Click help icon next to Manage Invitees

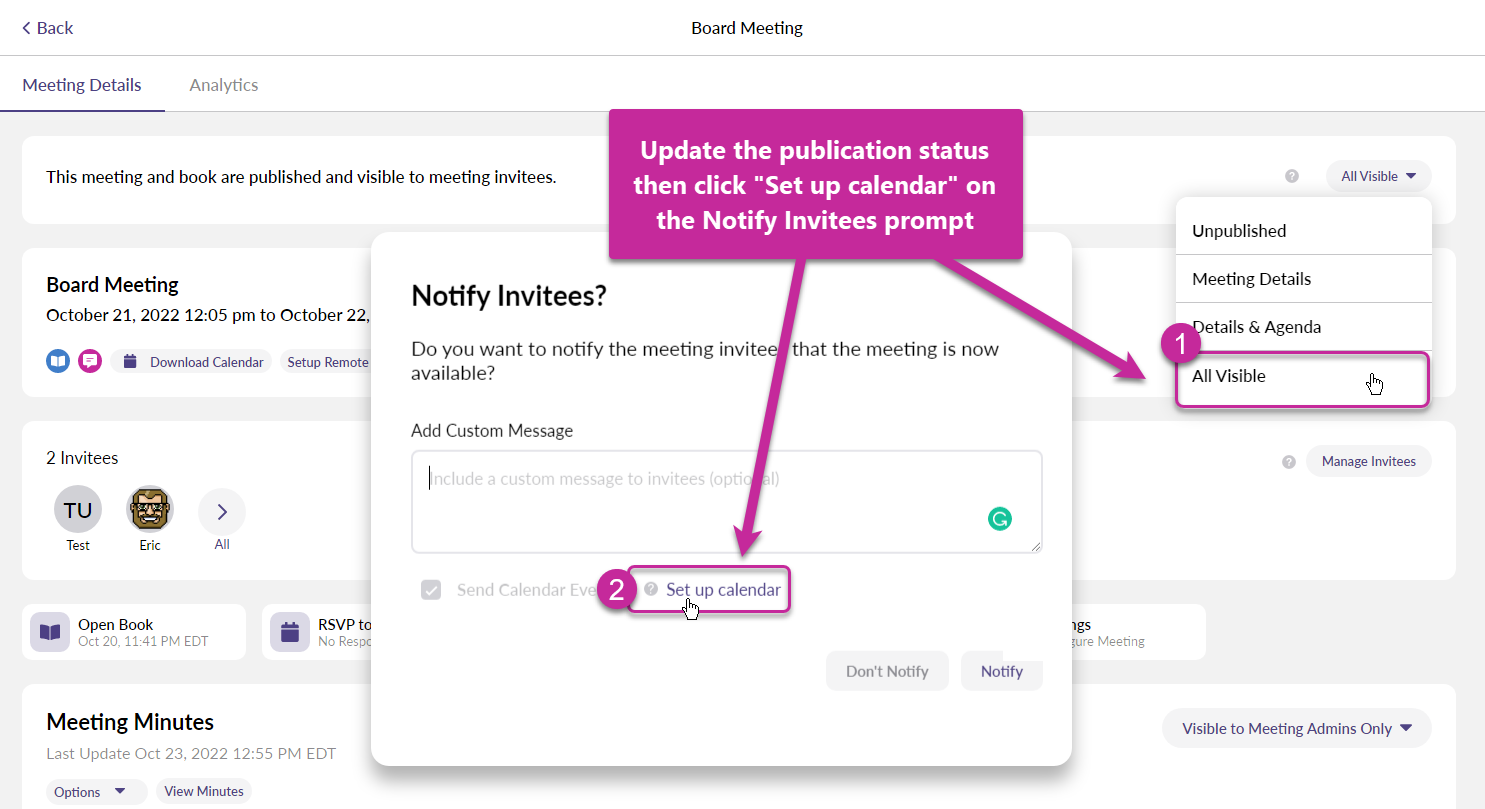click(1289, 462)
